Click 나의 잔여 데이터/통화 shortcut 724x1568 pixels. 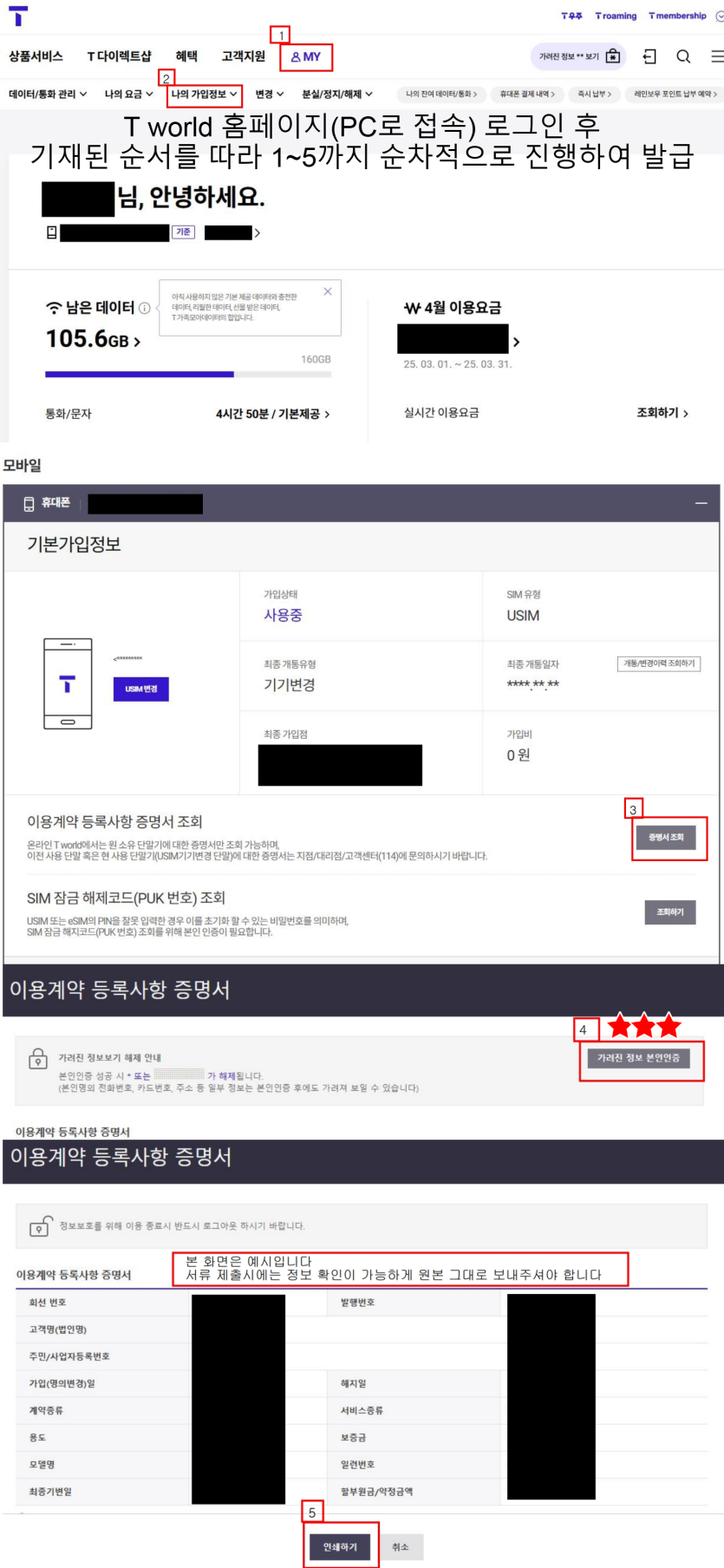point(441,94)
